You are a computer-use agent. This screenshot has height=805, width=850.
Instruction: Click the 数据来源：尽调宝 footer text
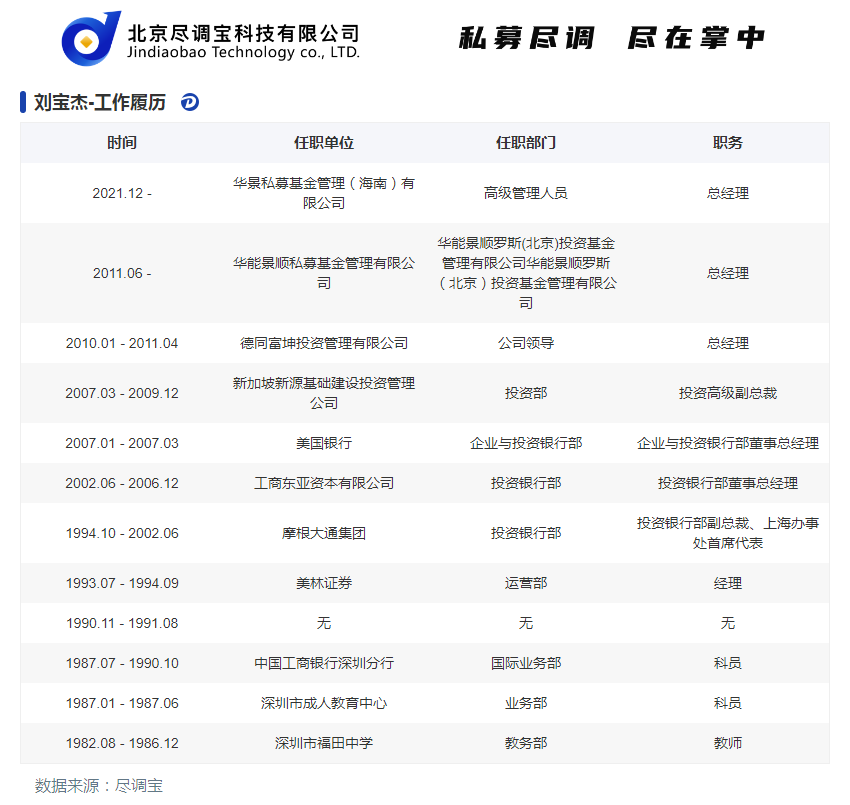[x=99, y=785]
